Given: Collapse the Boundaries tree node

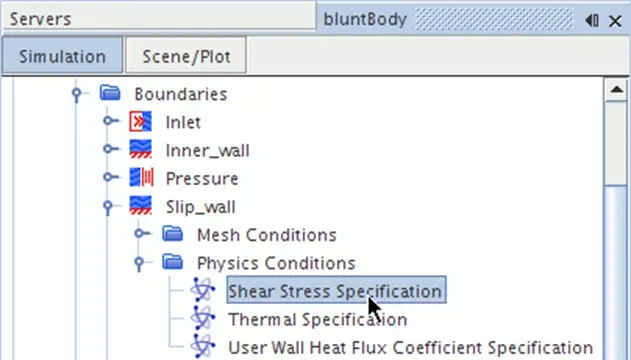Looking at the screenshot, I should pyautogui.click(x=76, y=94).
